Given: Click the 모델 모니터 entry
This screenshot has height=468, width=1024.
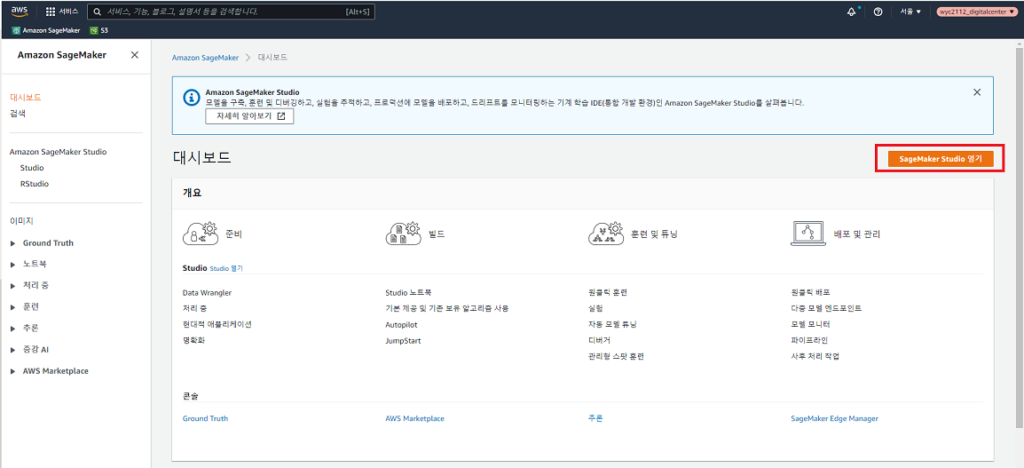Looking at the screenshot, I should tap(810, 324).
